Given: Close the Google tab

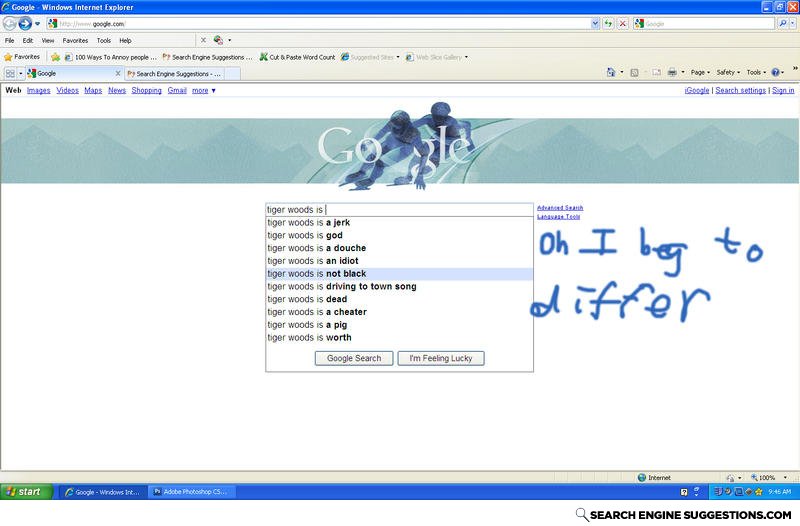Looking at the screenshot, I should coord(118,73).
